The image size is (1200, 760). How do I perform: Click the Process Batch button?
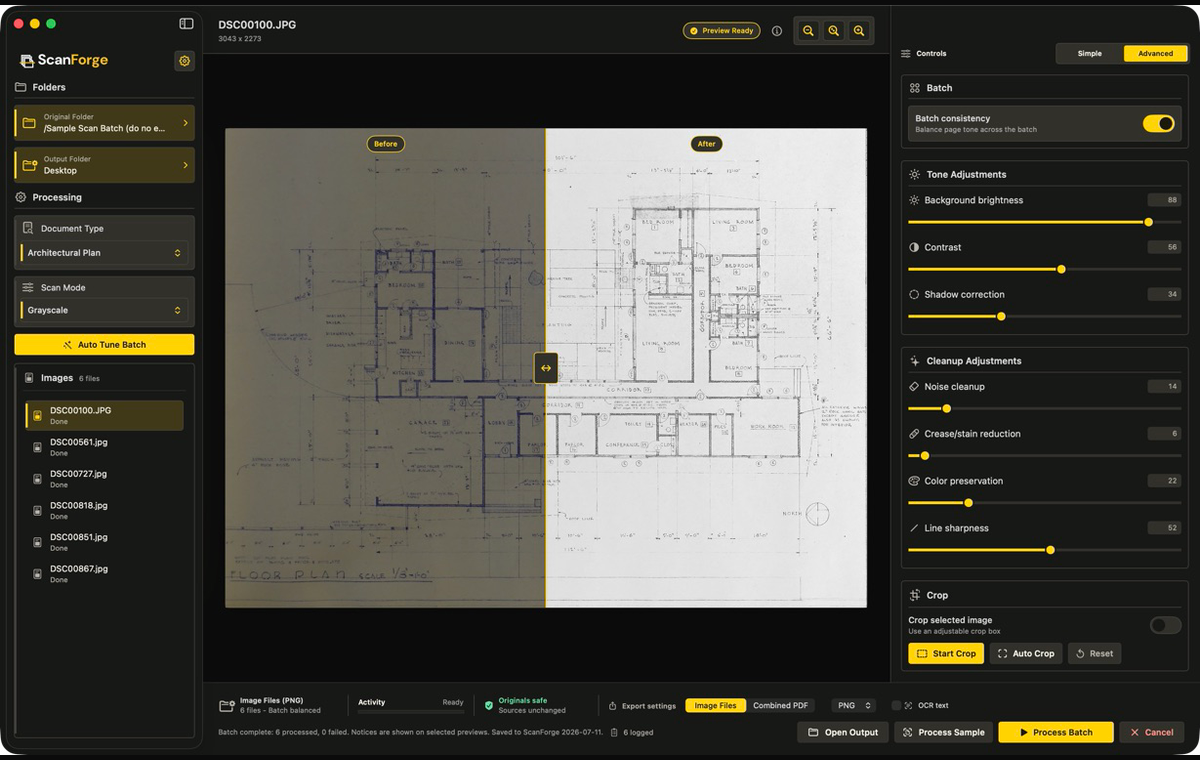click(x=1055, y=732)
